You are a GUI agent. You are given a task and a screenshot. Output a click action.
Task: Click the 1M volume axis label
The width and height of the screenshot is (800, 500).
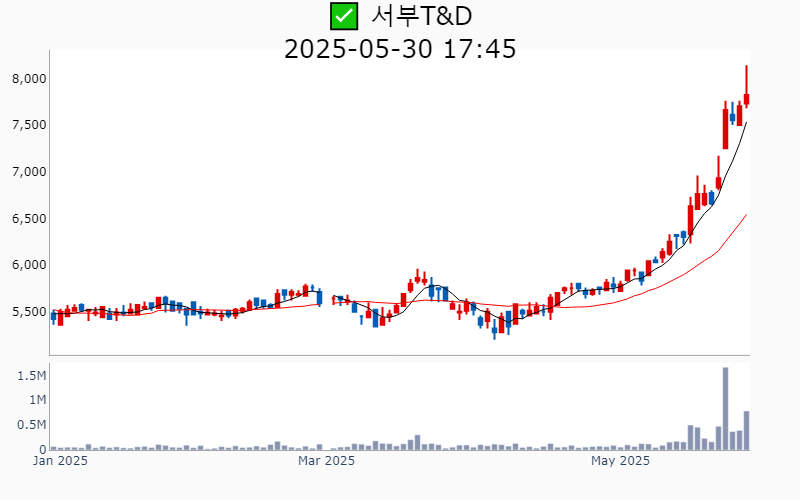37,400
